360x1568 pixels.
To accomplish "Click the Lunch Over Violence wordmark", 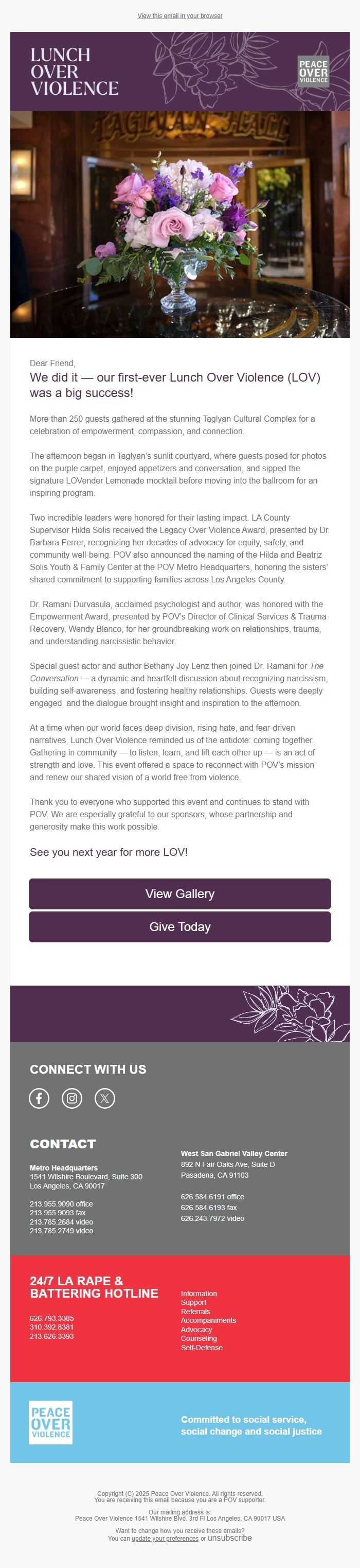I will 74,74.
